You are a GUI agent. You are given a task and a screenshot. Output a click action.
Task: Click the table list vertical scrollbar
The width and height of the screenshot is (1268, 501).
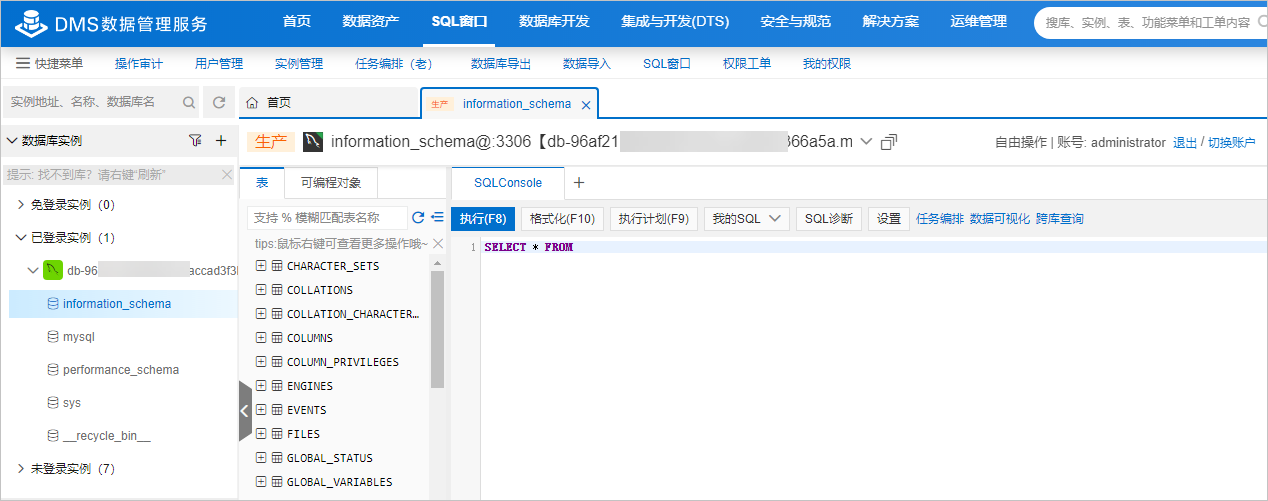pyautogui.click(x=437, y=330)
